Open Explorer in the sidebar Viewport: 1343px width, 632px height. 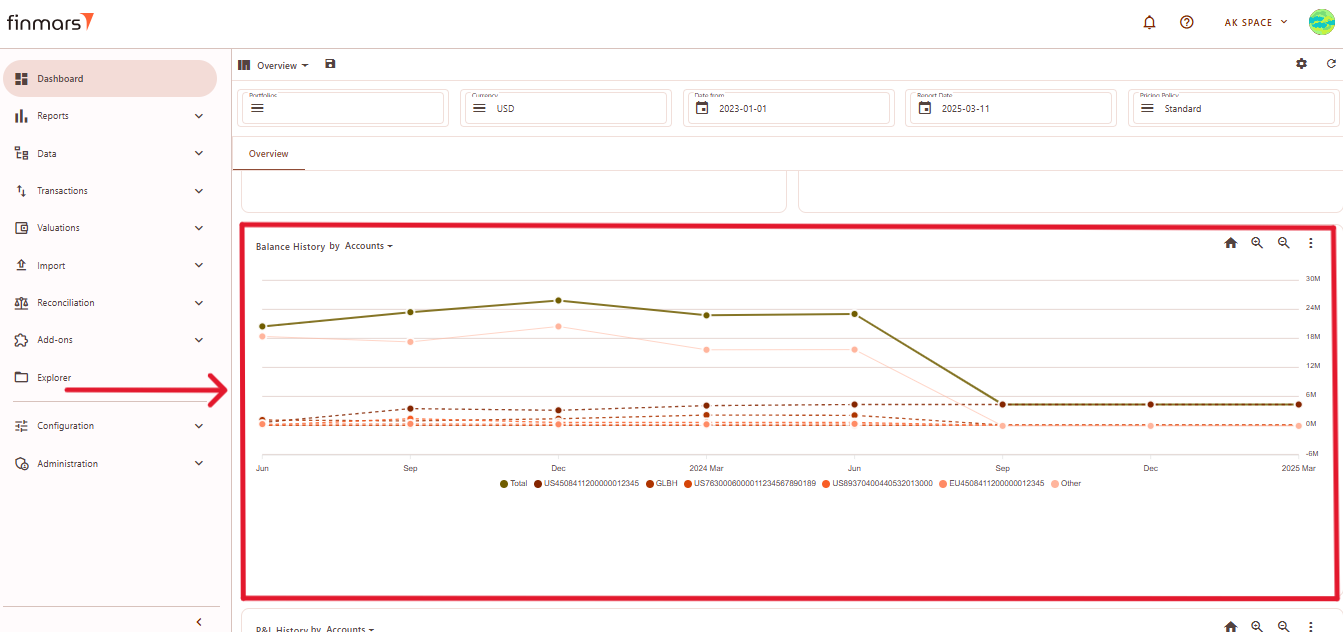[54, 378]
